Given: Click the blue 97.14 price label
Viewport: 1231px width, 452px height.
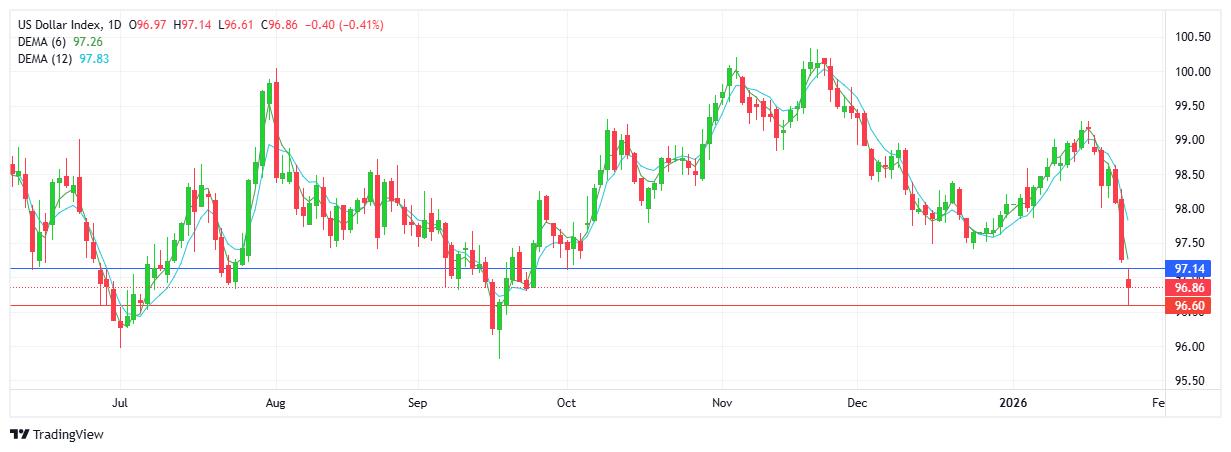Looking at the screenshot, I should point(1187,269).
